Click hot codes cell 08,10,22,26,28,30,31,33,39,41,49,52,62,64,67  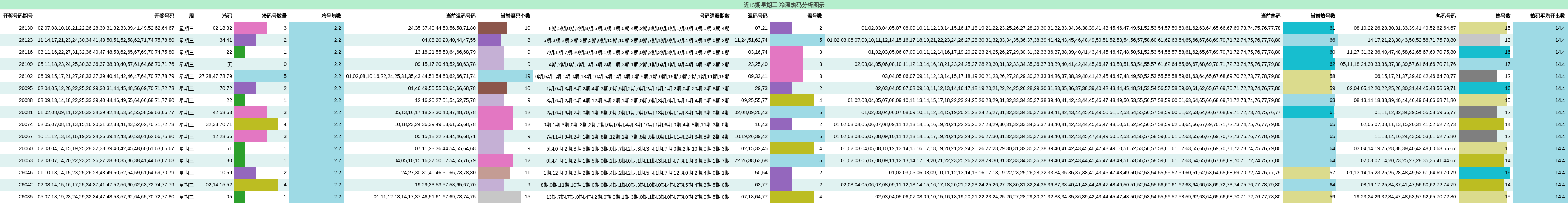pos(1405,28)
